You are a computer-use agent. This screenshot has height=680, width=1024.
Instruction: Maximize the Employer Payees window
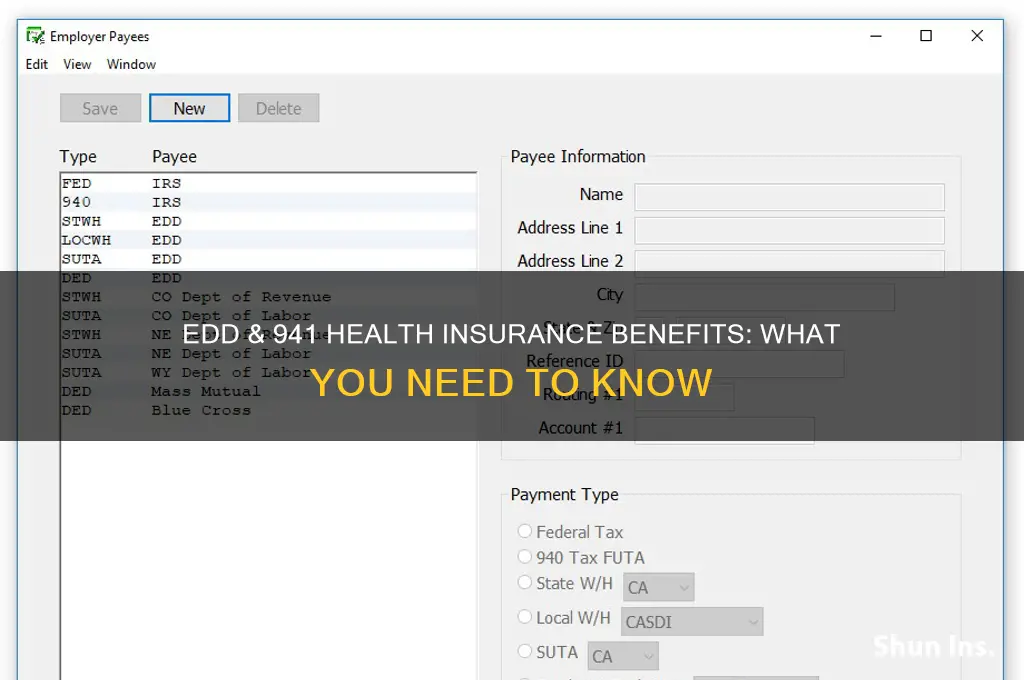pyautogui.click(x=926, y=36)
